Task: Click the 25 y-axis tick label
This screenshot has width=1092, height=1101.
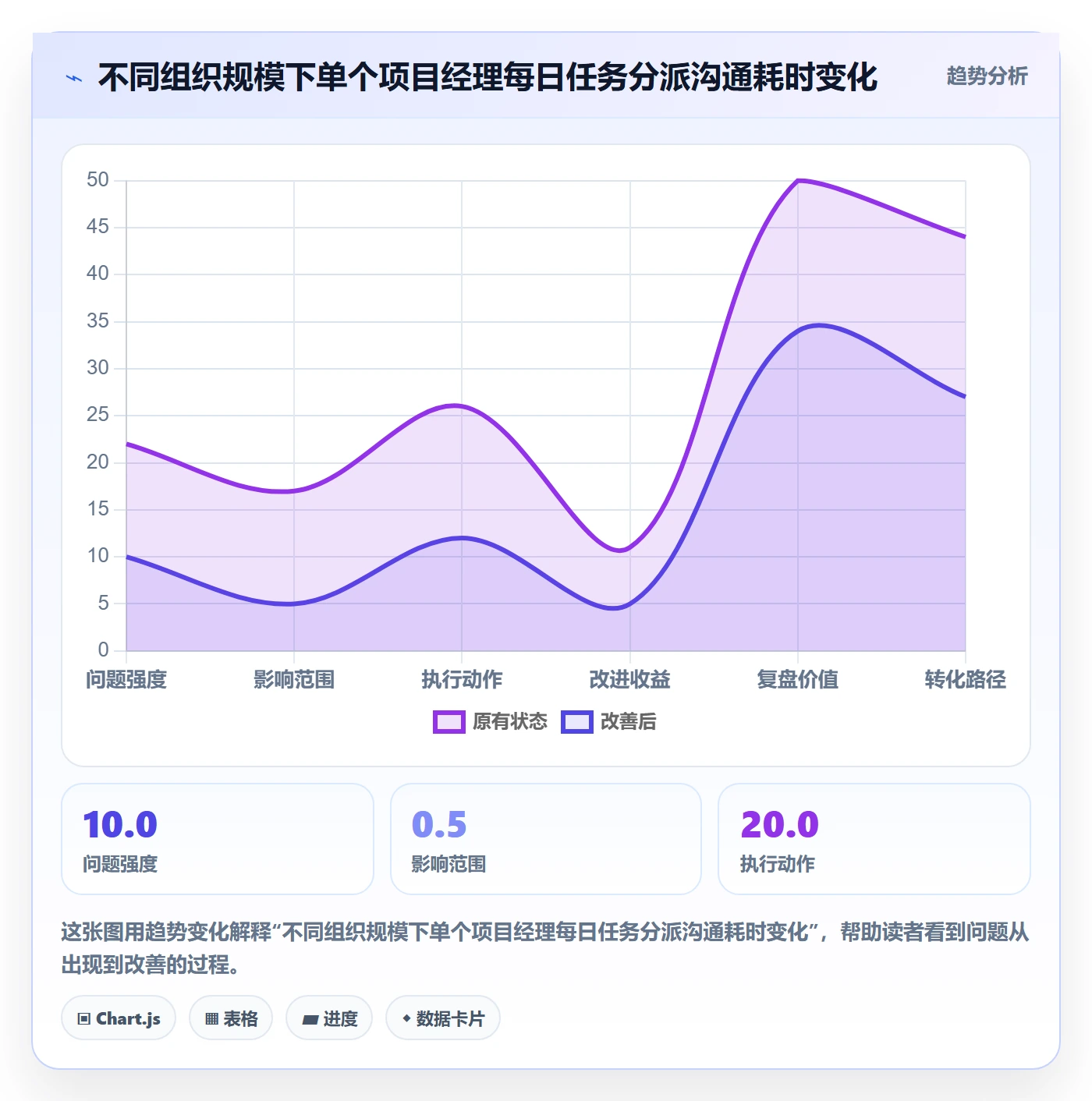Action: pyautogui.click(x=98, y=415)
